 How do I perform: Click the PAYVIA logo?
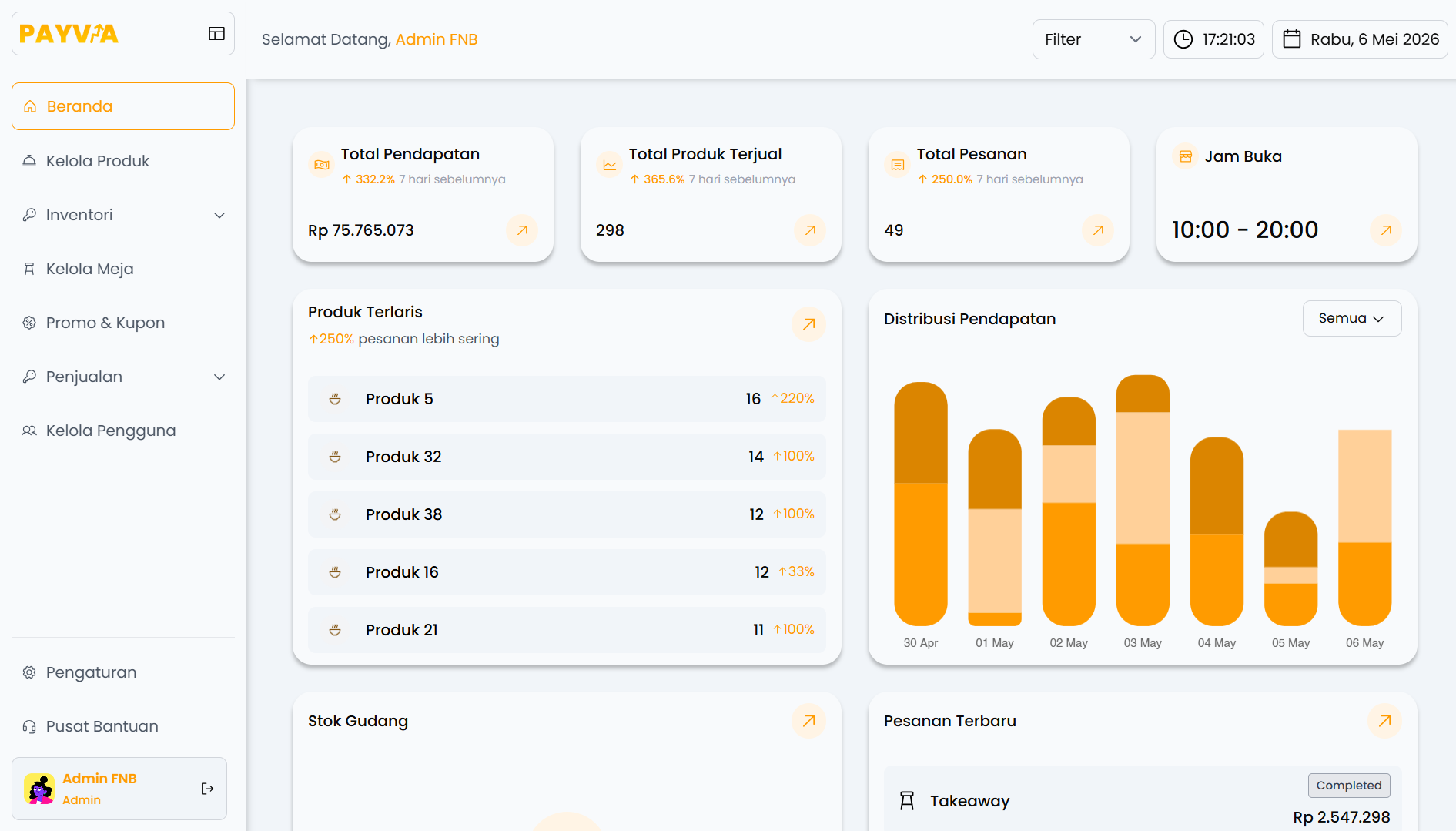69,34
